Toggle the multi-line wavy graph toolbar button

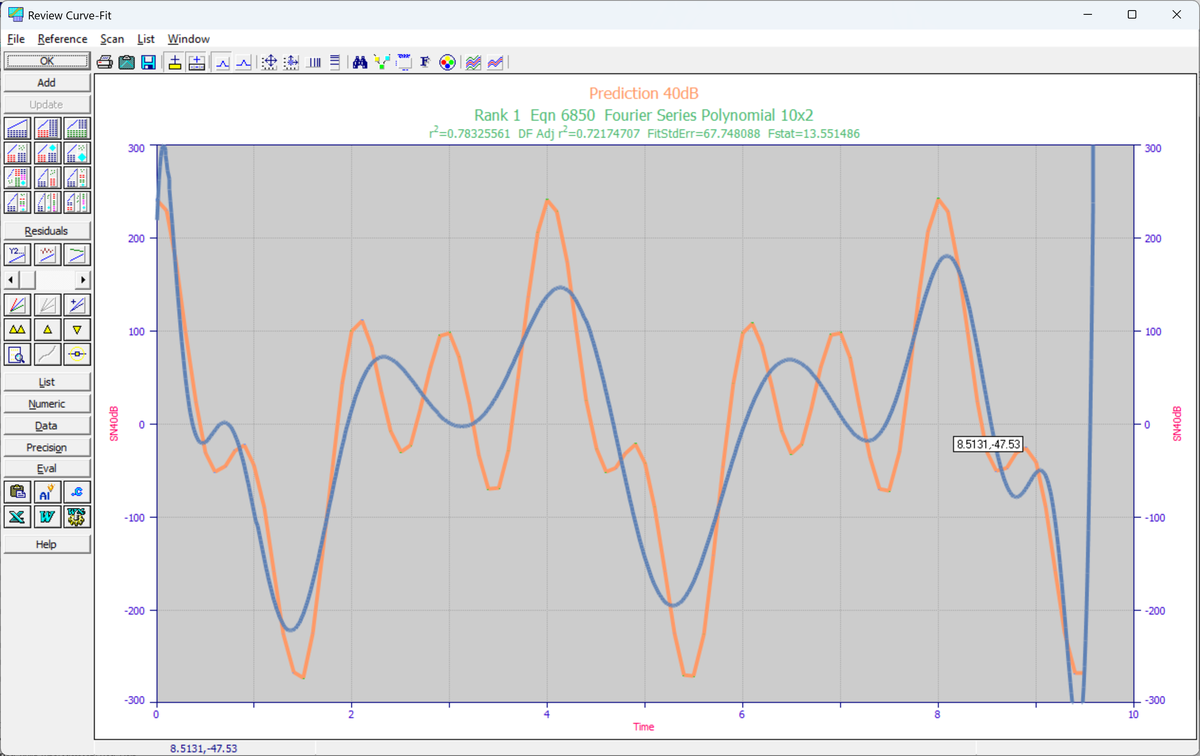coord(474,62)
